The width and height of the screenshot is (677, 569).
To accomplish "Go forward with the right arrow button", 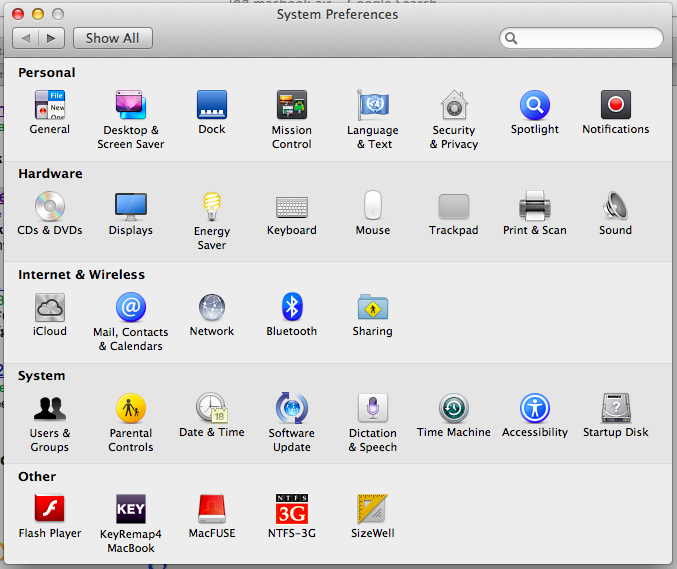I will point(52,38).
